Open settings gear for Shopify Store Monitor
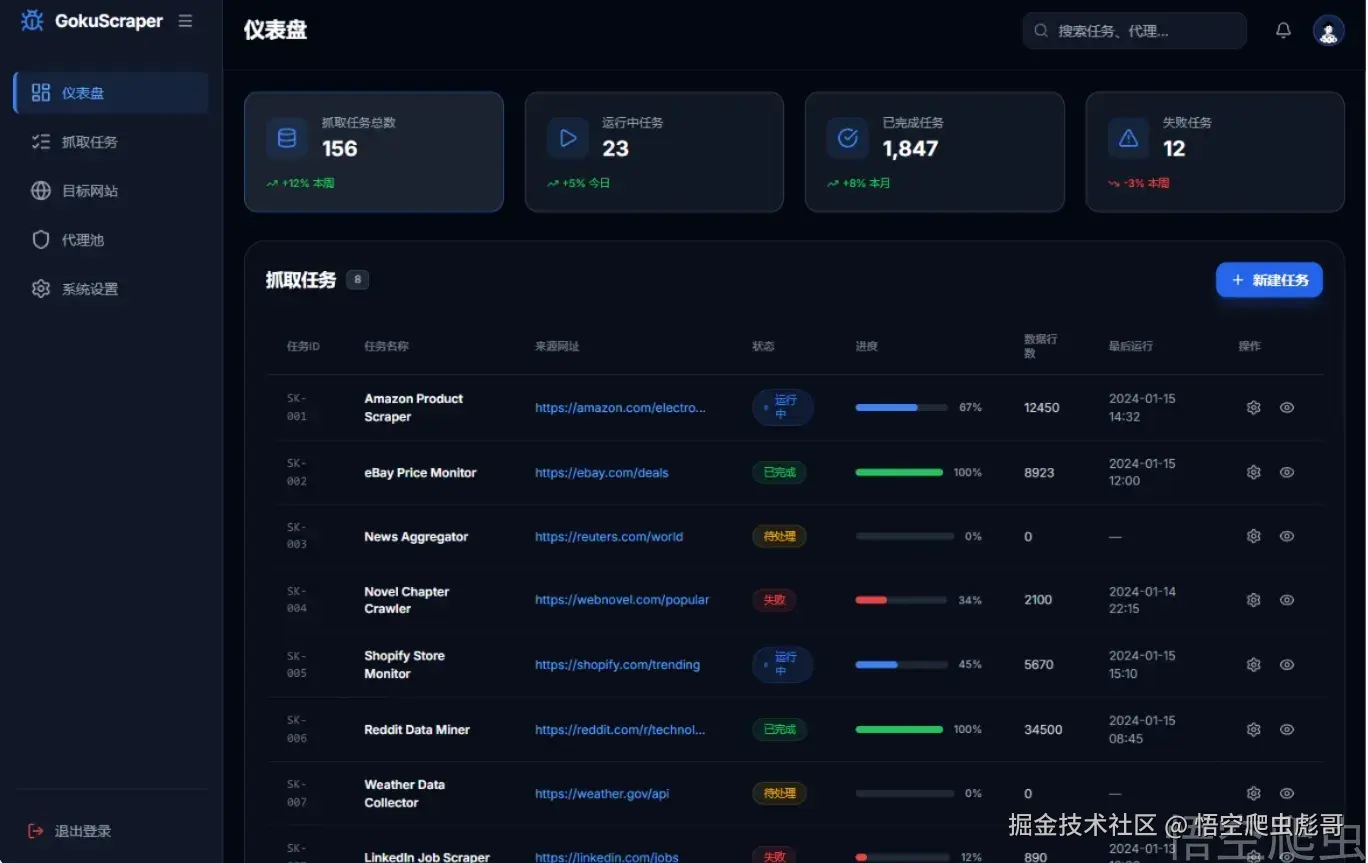Viewport: 1368px width, 863px height. click(x=1253, y=664)
